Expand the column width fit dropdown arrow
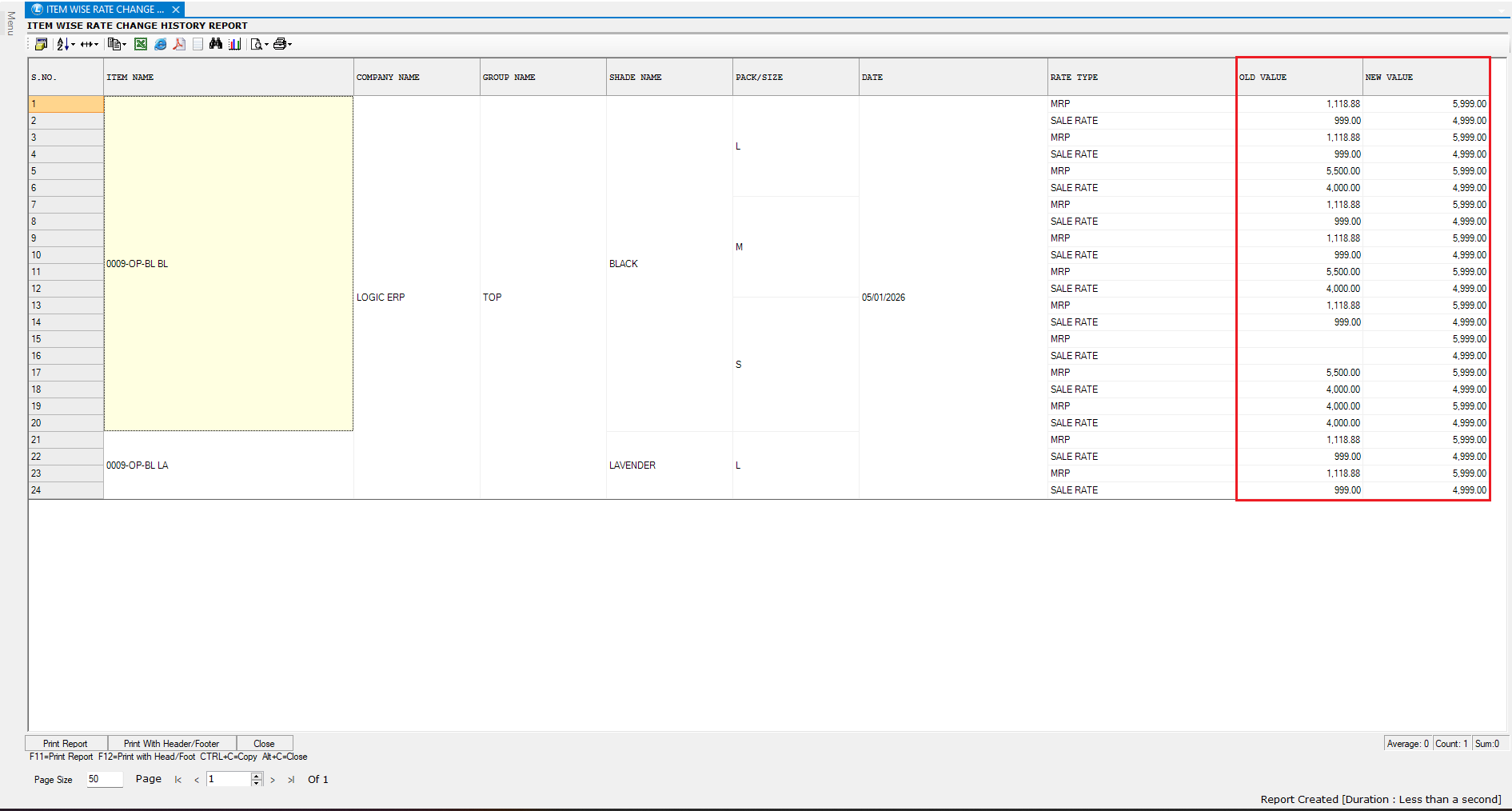The width and height of the screenshot is (1512, 811). (x=97, y=45)
